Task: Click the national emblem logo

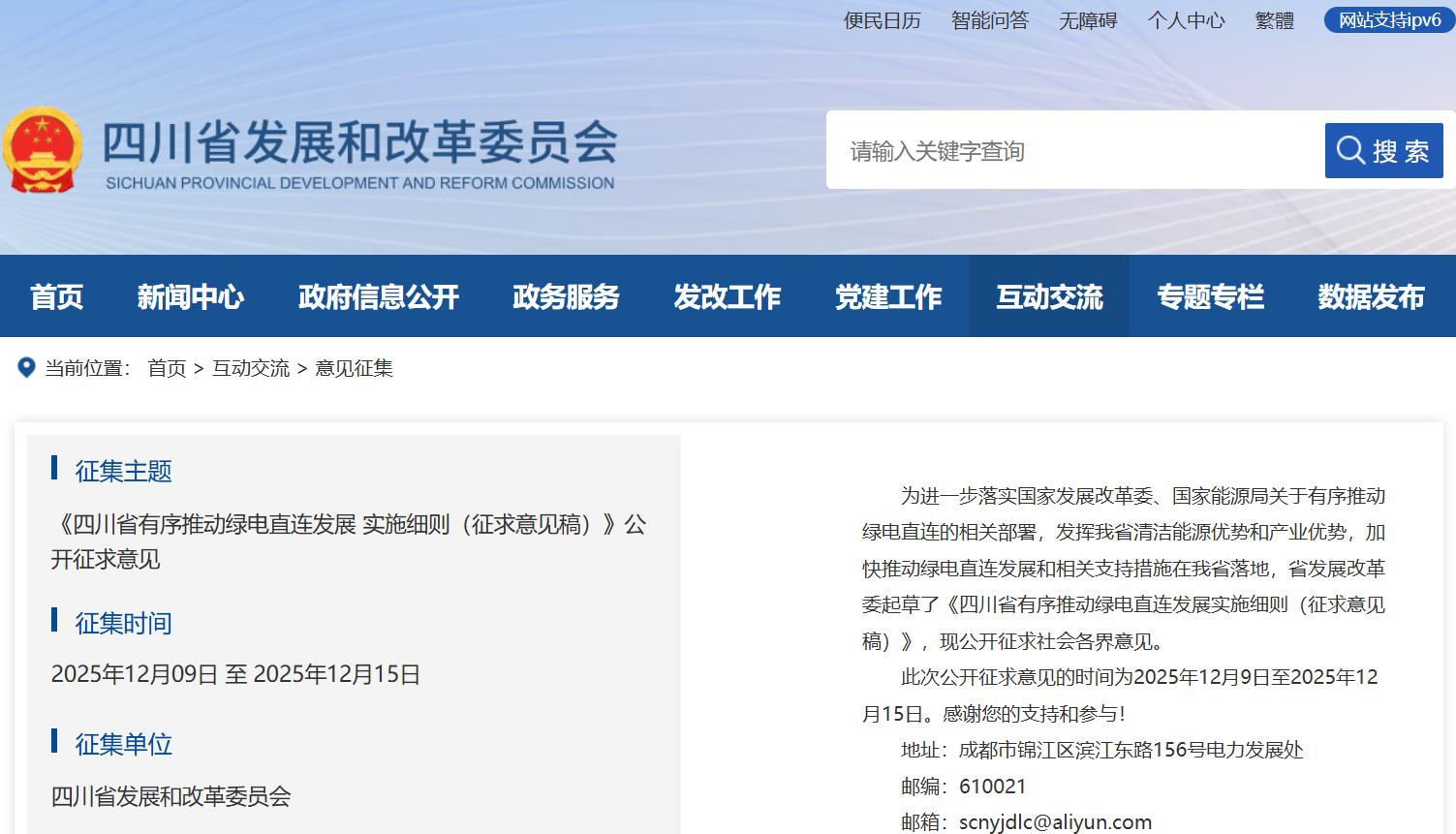Action: [x=43, y=150]
